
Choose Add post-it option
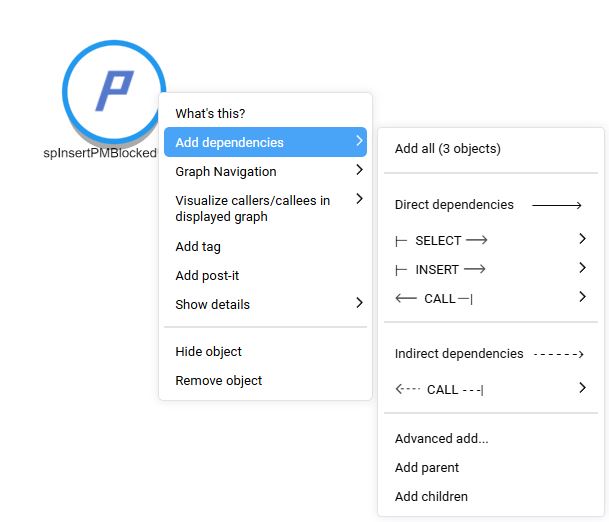click(207, 275)
